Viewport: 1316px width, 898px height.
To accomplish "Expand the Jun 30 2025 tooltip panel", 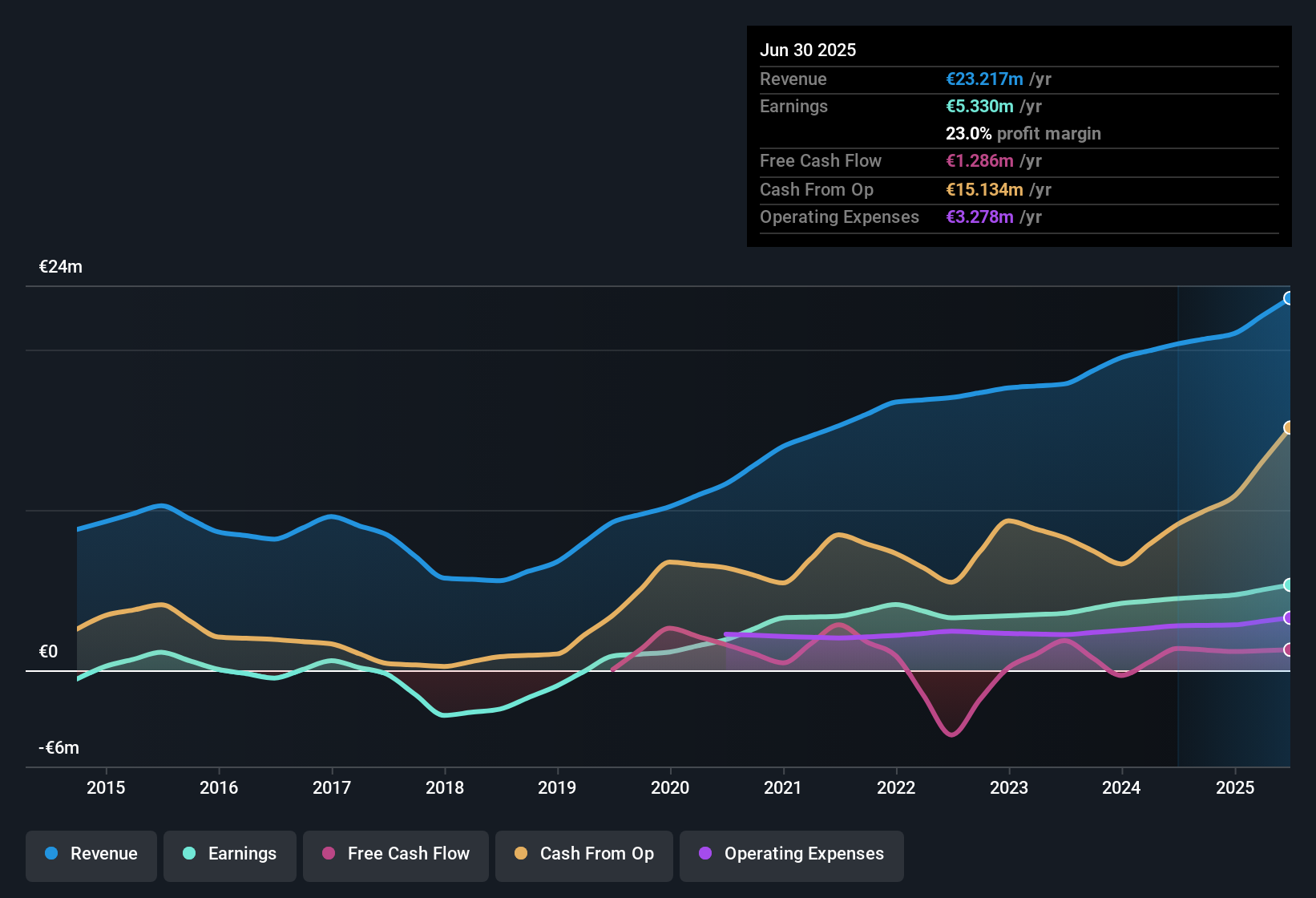I will [x=809, y=50].
